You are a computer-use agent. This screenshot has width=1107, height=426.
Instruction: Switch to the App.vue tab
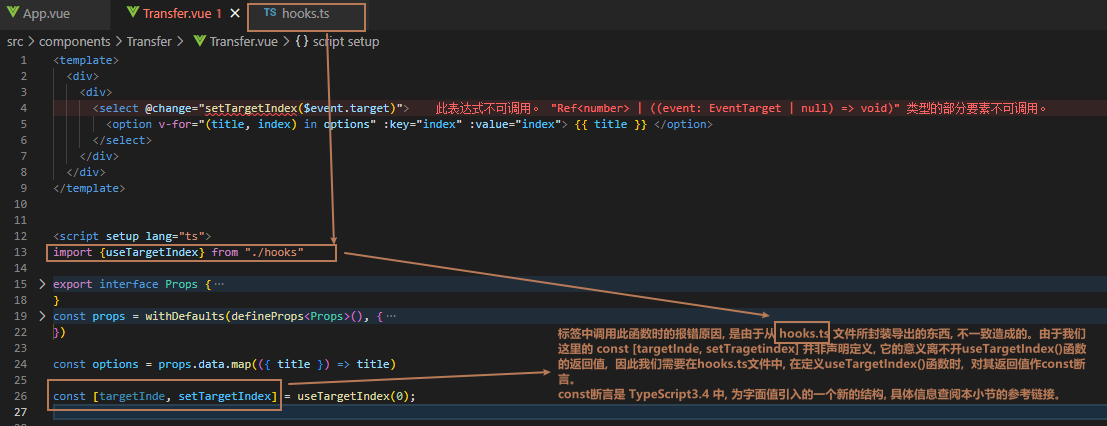(x=47, y=15)
